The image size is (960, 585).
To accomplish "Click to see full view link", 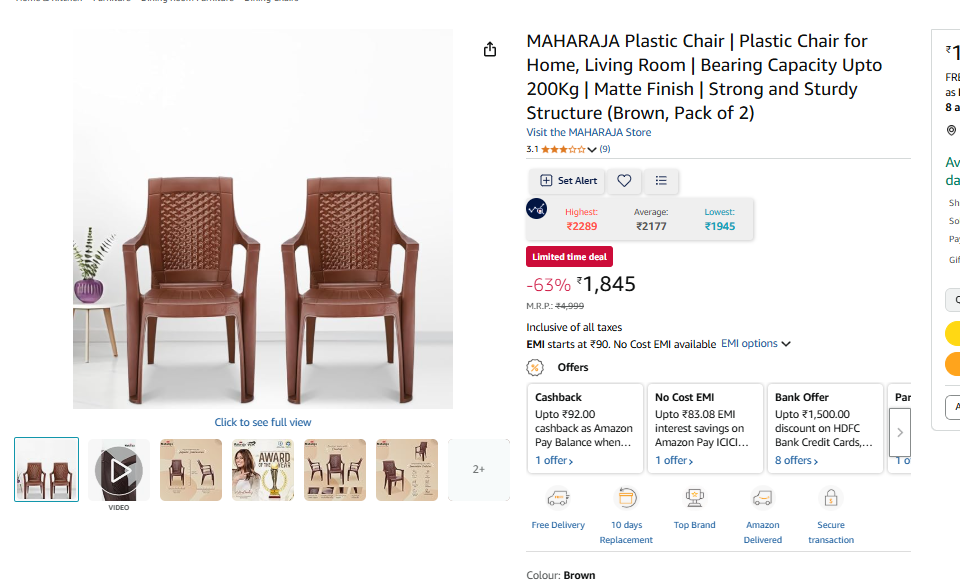I will click(263, 422).
